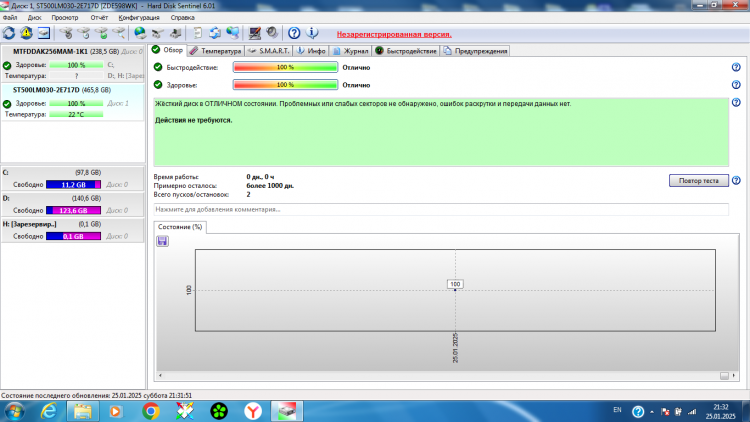Click the Повтор теста button
The width and height of the screenshot is (750, 422).
click(699, 180)
